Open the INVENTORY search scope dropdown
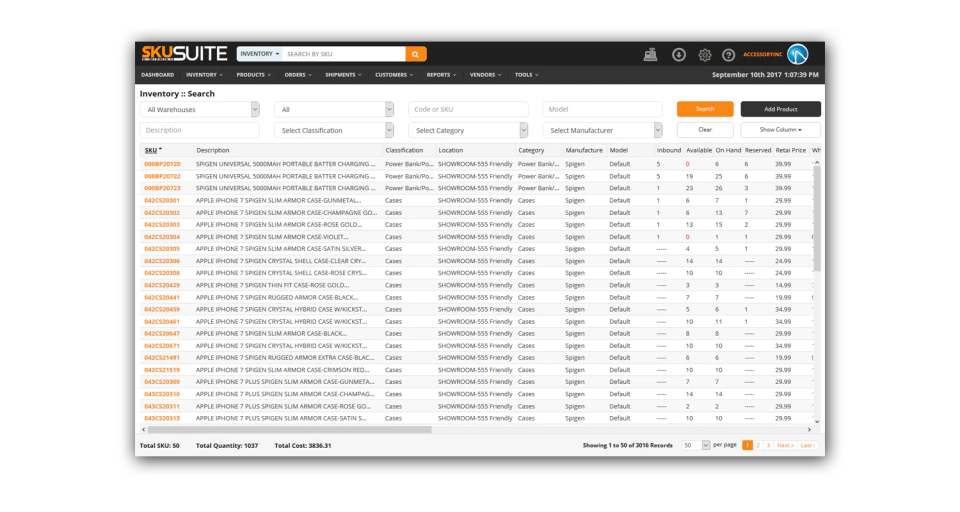Screen dimensions: 960x512 (260, 54)
